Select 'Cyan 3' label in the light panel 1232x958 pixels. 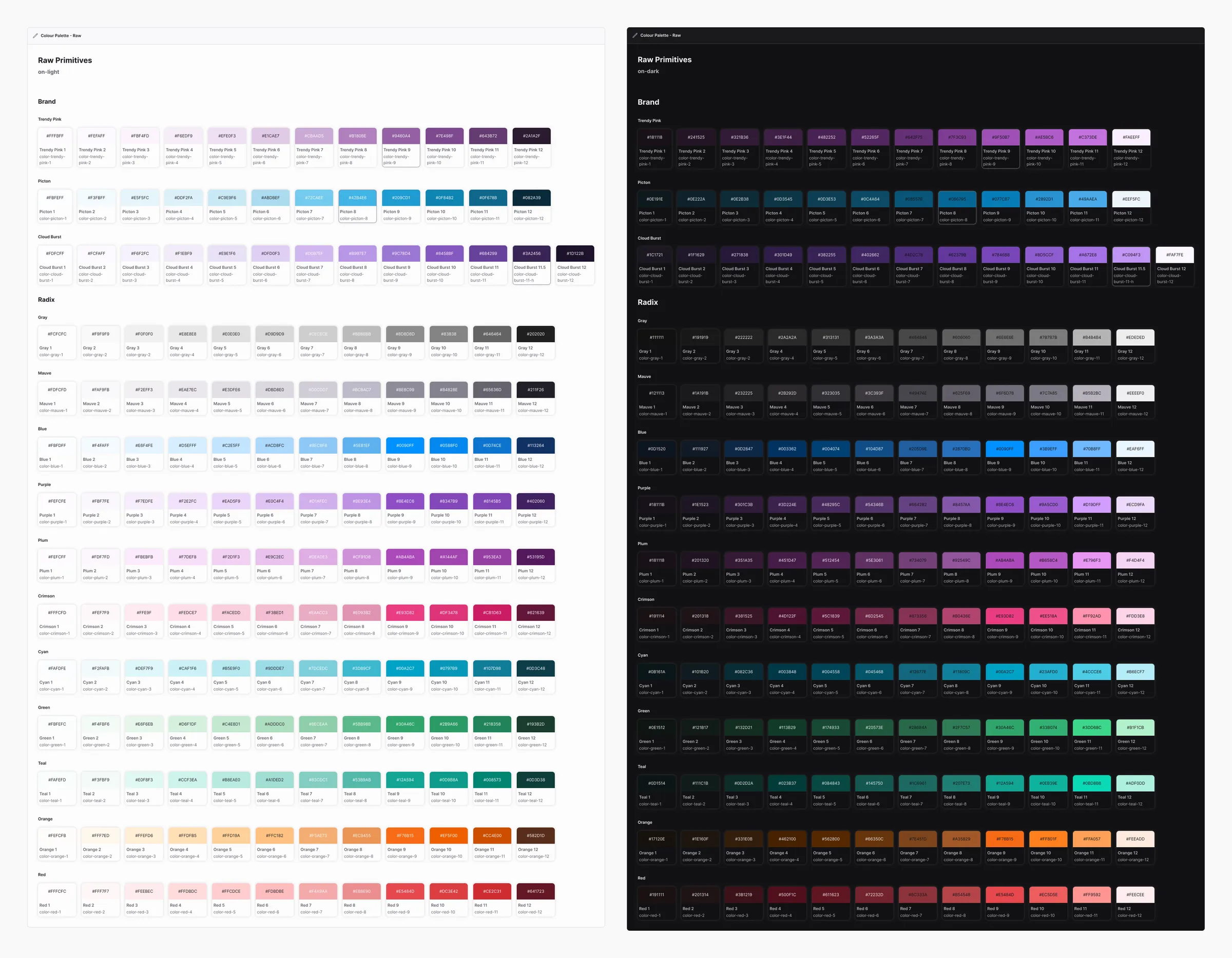pos(132,683)
